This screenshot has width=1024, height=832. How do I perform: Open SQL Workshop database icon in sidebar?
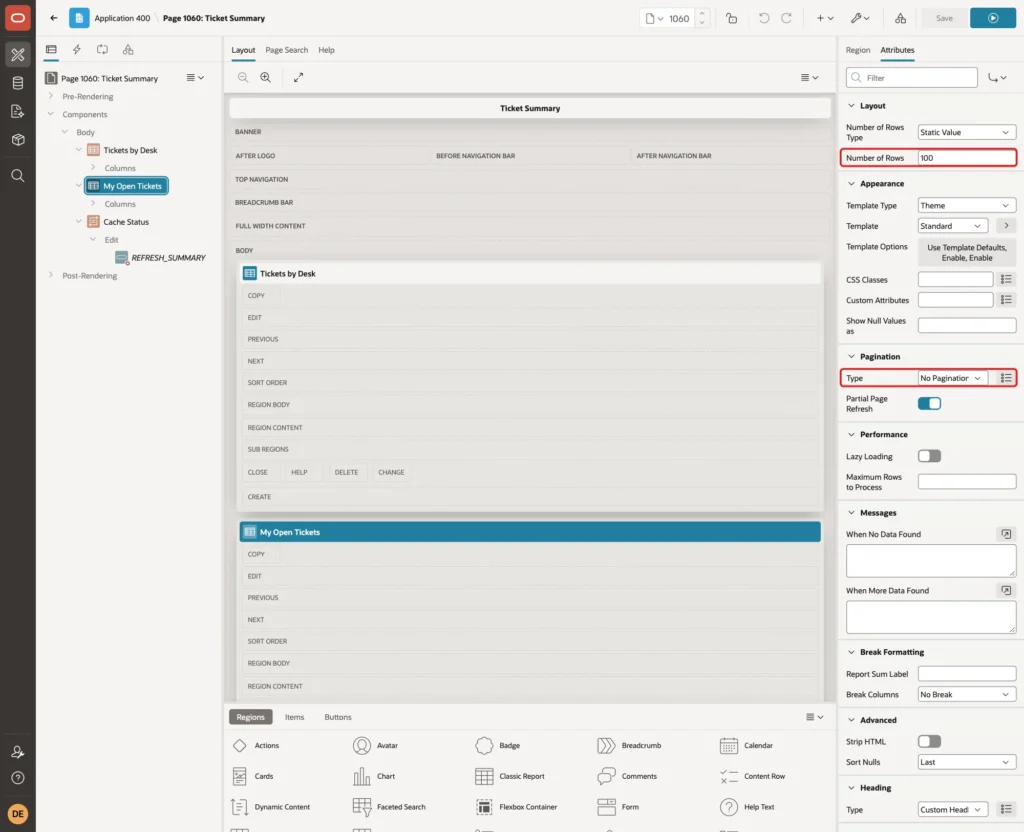pyautogui.click(x=18, y=83)
